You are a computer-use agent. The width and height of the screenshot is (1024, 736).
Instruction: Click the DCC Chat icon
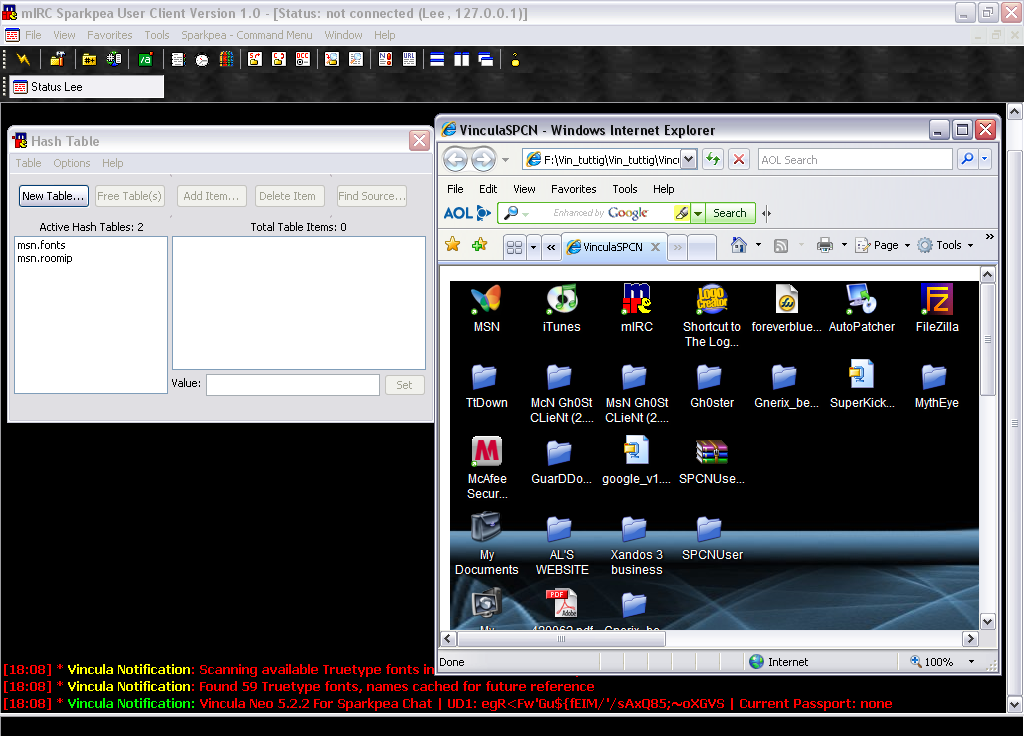279,59
